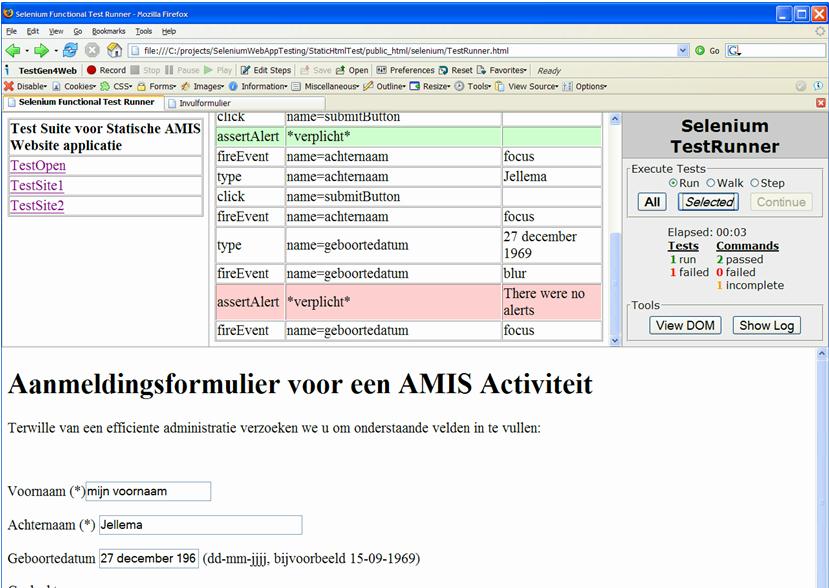Viewport: 829px width, 588px height.
Task: Click the Achternaam input field
Action: click(x=200, y=525)
